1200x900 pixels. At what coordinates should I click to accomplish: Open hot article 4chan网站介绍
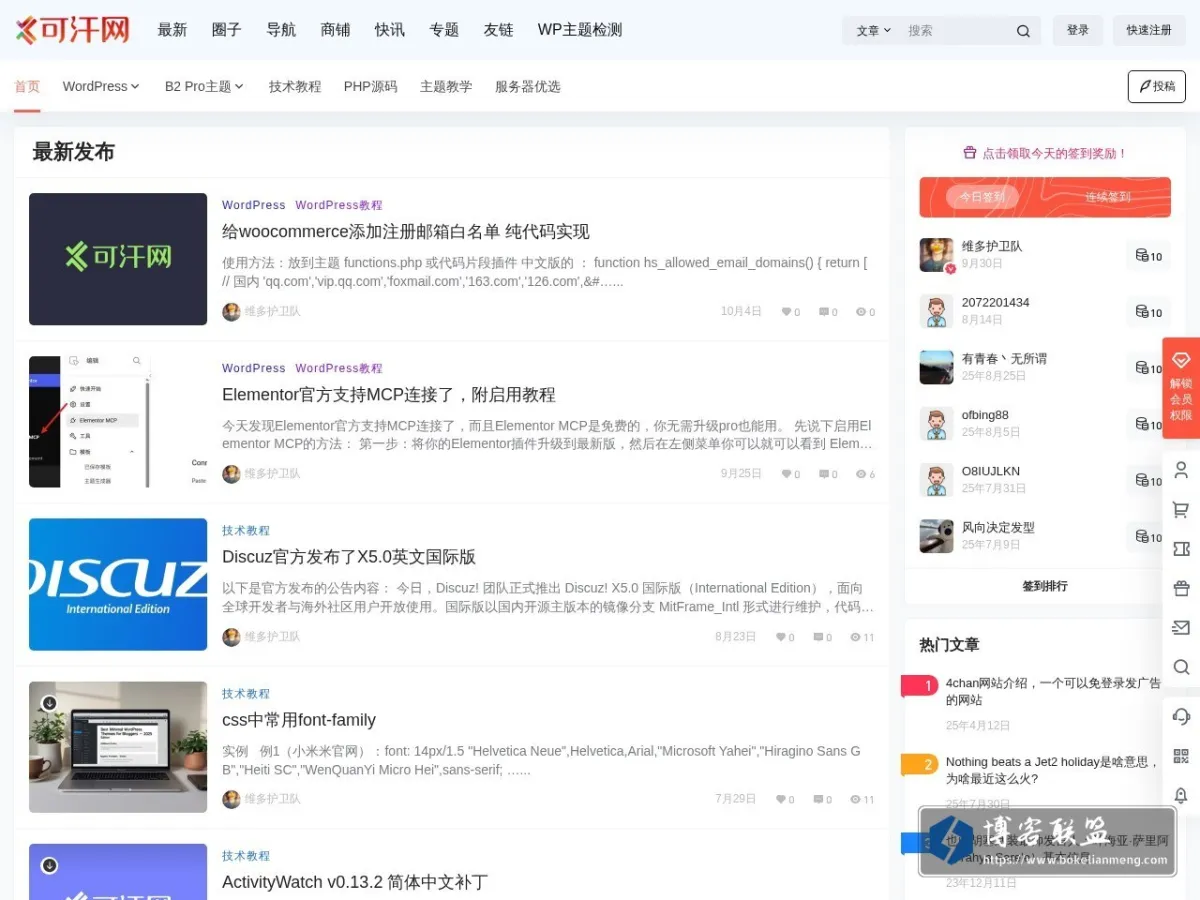[1053, 691]
